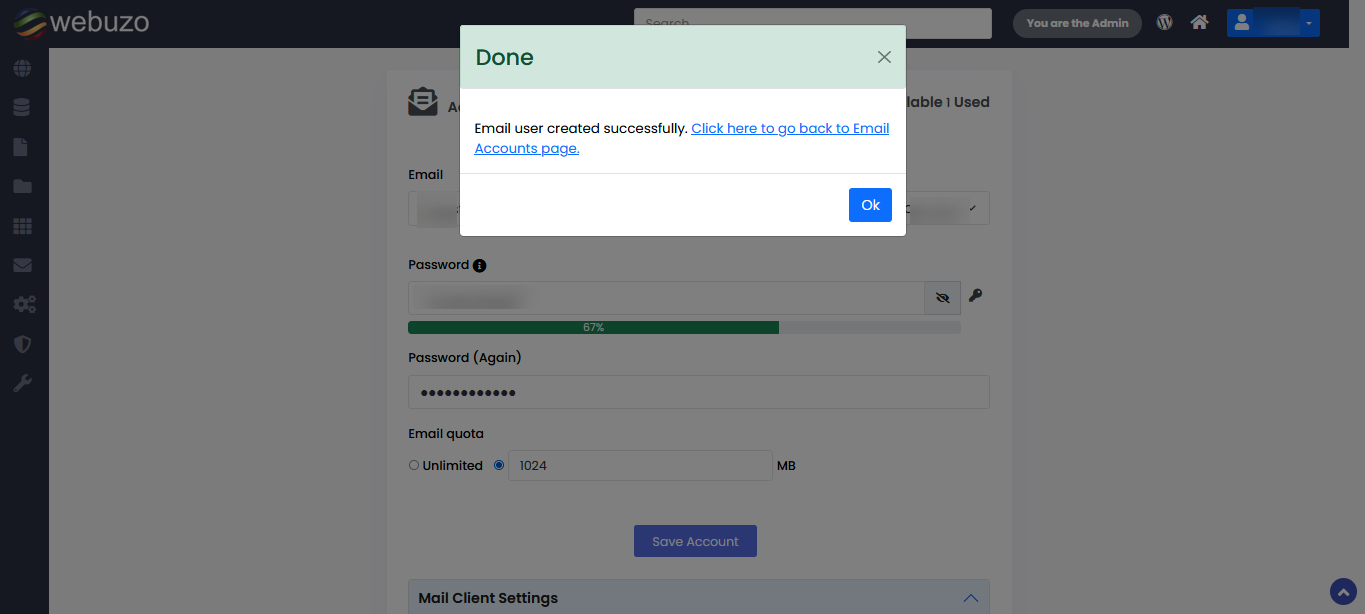Click the security shield sidebar icon
Screen dimensions: 1365x614
point(22,344)
